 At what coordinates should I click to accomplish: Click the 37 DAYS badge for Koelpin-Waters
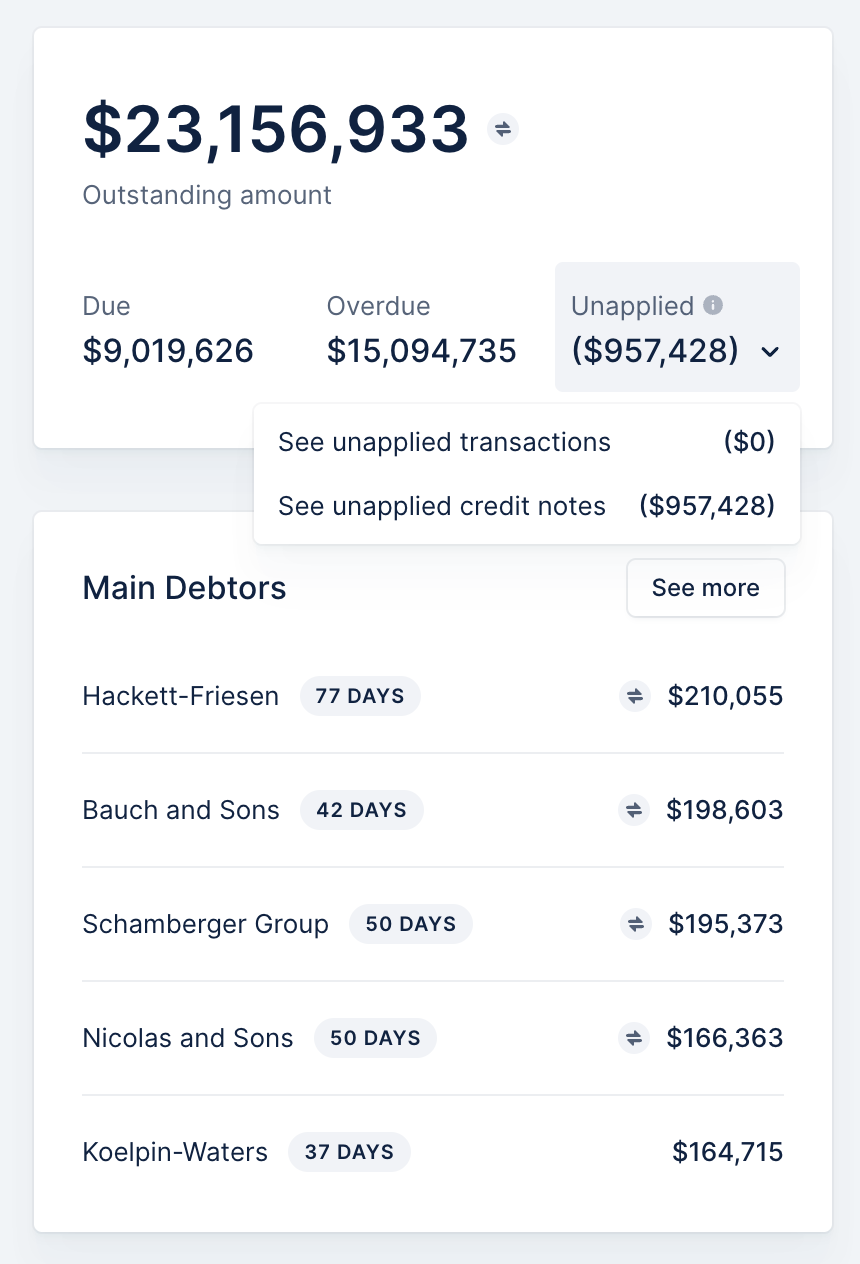[x=350, y=1152]
